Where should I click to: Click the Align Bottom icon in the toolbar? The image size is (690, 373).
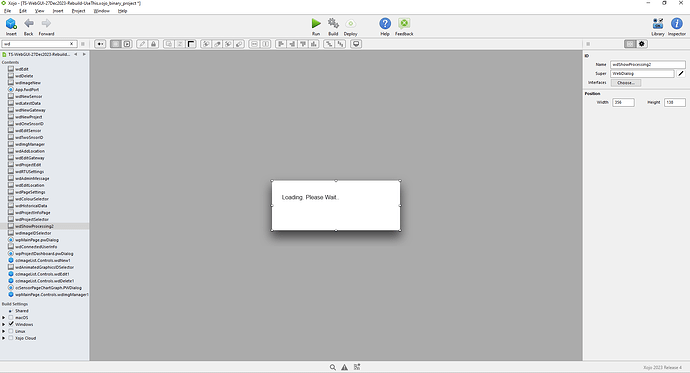pyautogui.click(x=314, y=44)
